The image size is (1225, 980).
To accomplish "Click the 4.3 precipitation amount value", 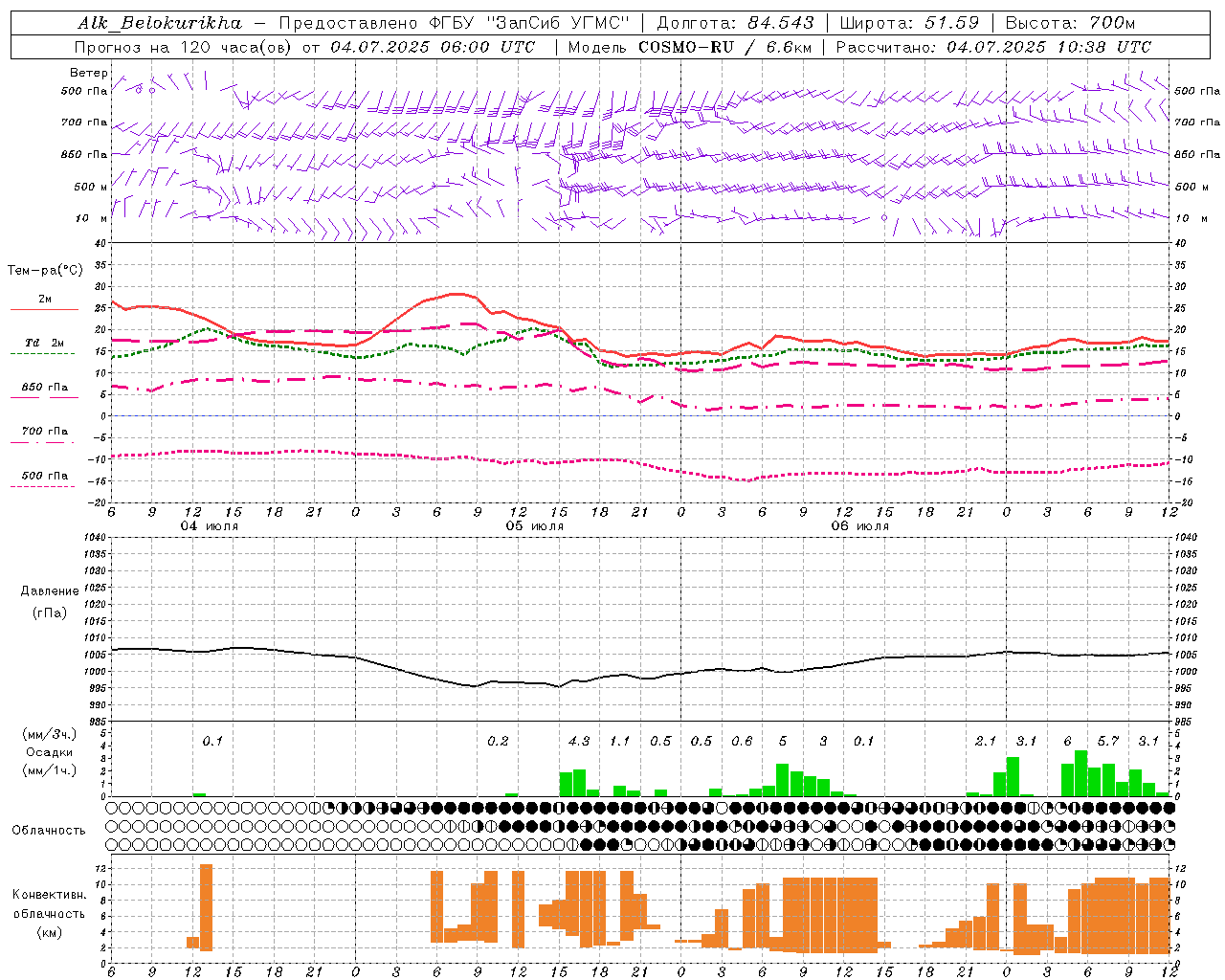I will tap(579, 741).
